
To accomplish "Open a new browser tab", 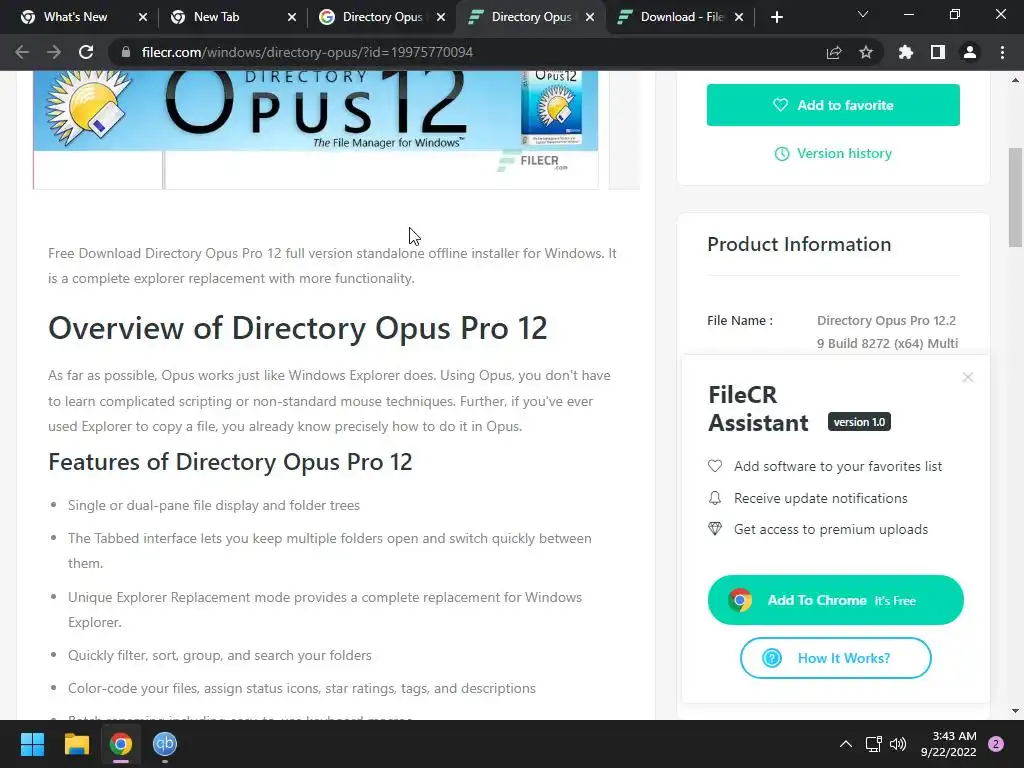I will point(776,17).
